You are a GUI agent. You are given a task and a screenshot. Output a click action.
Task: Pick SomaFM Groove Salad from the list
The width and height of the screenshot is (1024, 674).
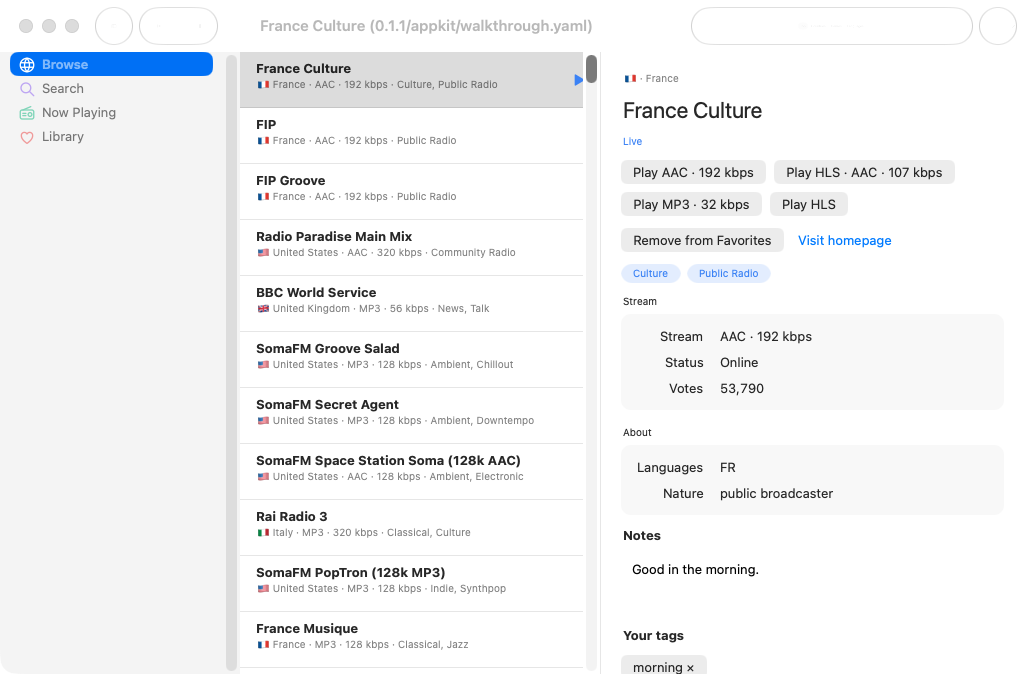pos(411,360)
